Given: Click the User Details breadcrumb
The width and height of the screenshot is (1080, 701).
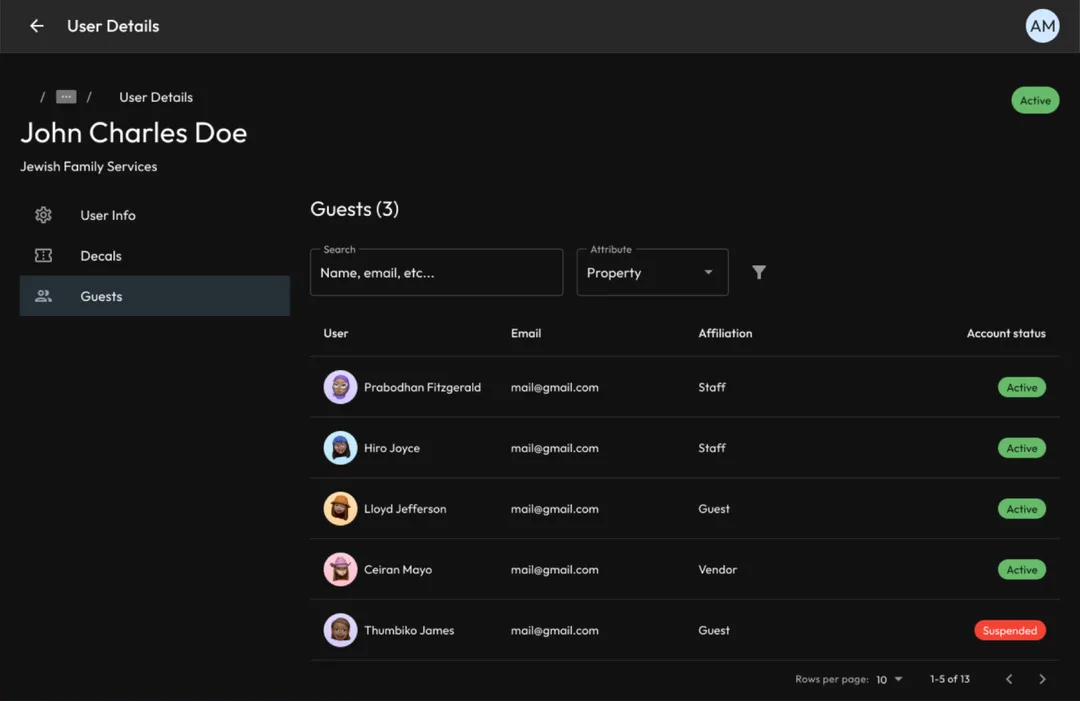Looking at the screenshot, I should point(156,97).
